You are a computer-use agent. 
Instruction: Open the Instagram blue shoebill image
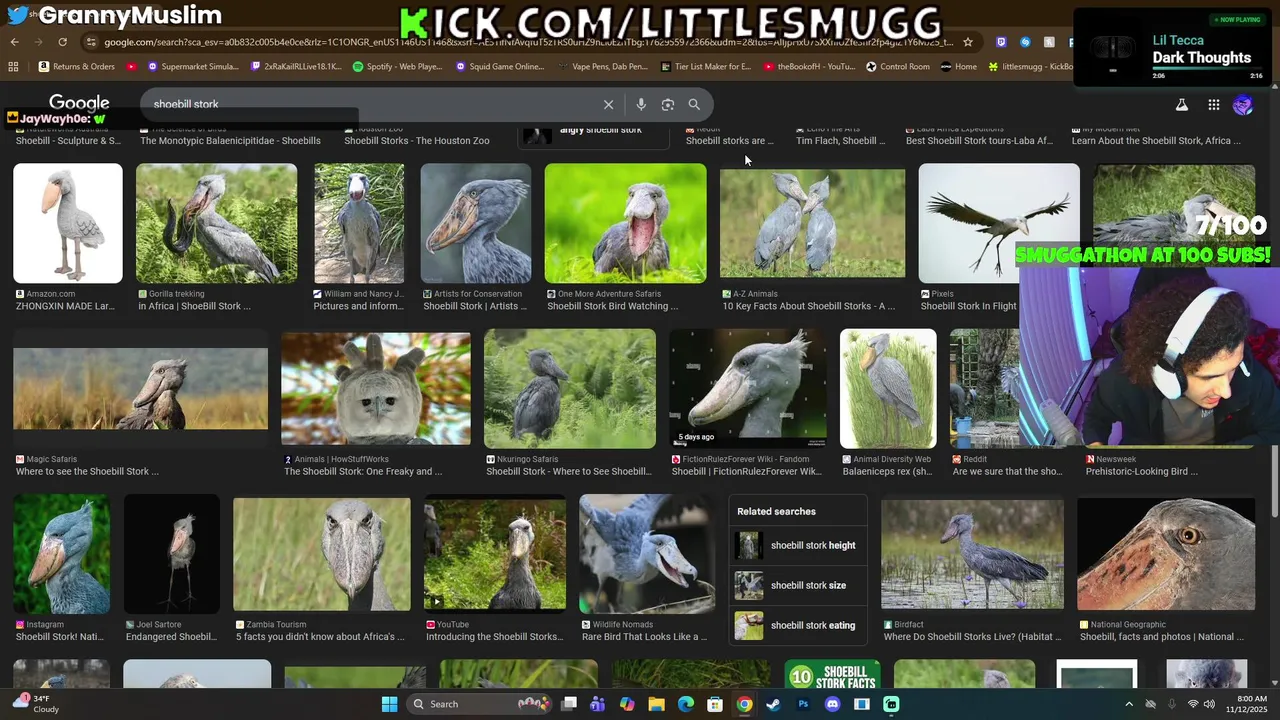click(62, 553)
